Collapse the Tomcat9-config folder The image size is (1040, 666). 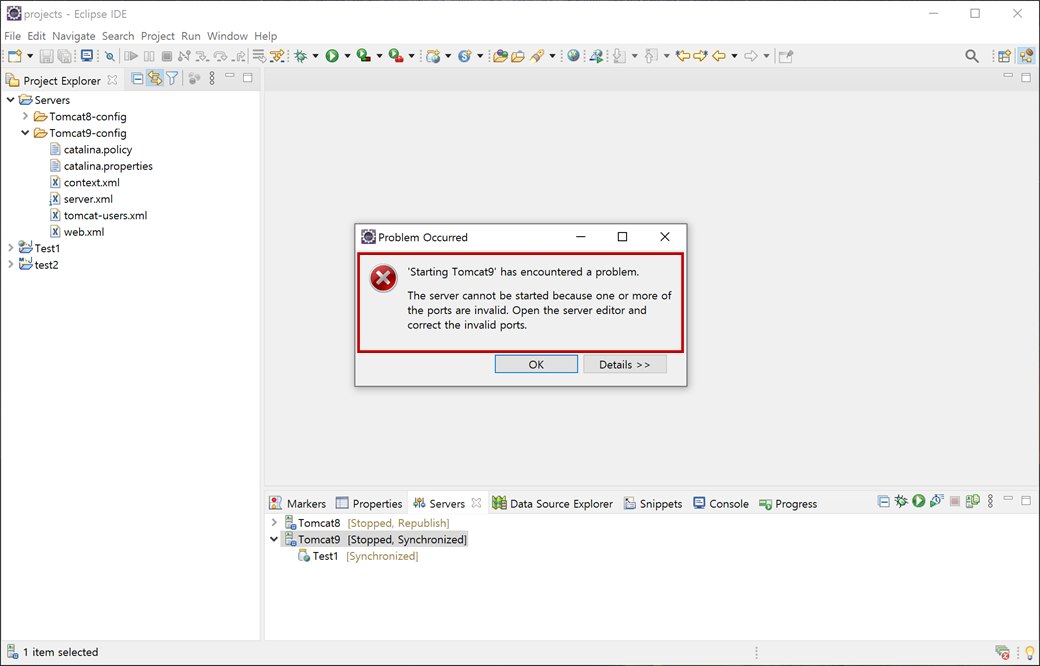(25, 133)
